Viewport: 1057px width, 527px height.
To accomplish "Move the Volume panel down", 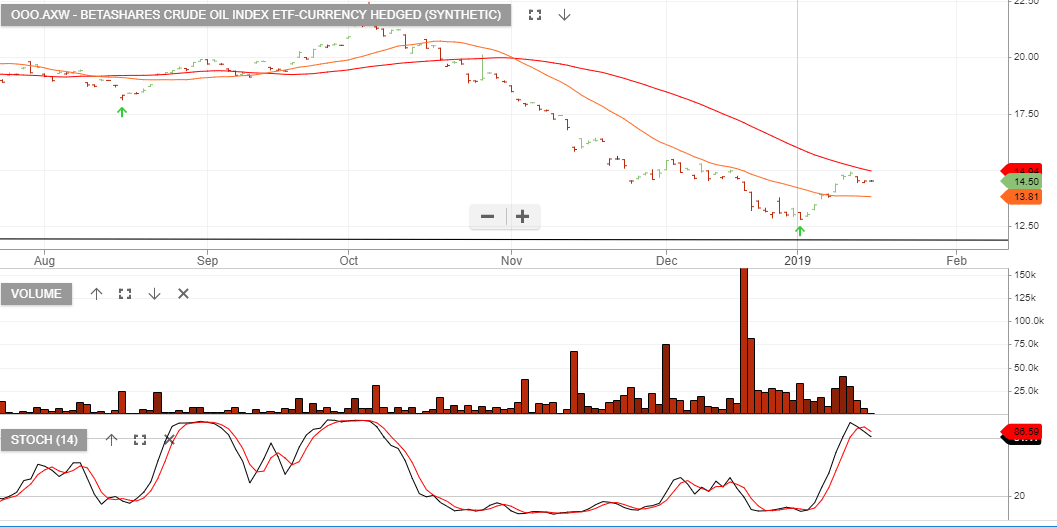I will point(154,294).
